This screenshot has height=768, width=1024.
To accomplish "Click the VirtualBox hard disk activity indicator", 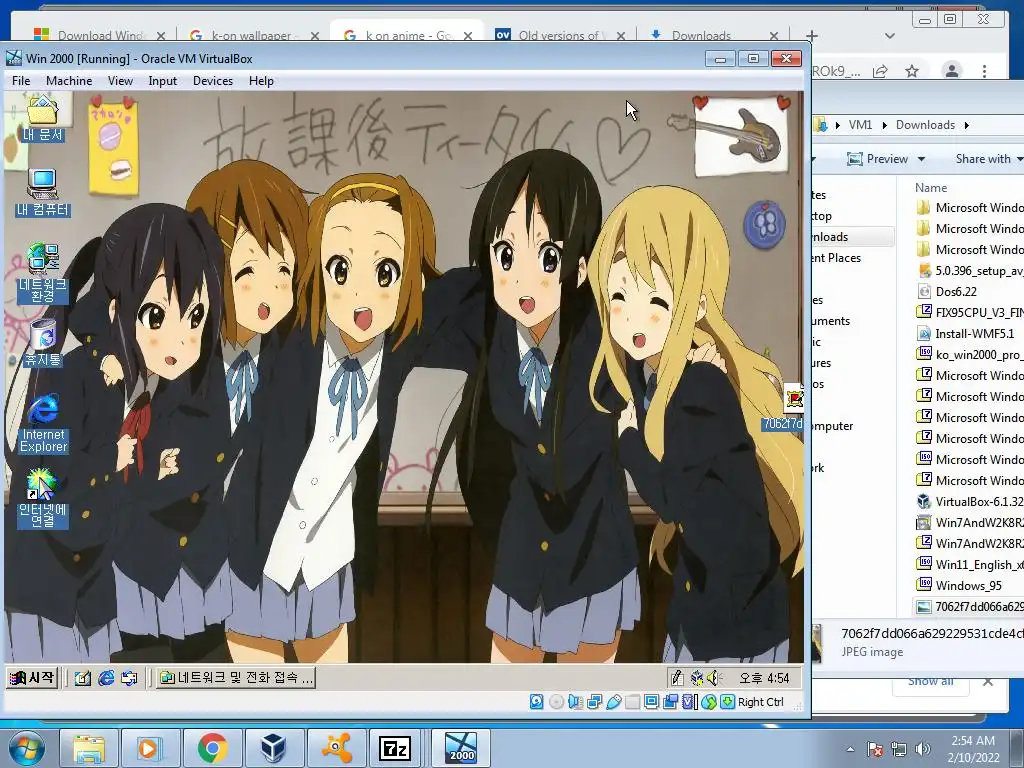I will tap(537, 702).
